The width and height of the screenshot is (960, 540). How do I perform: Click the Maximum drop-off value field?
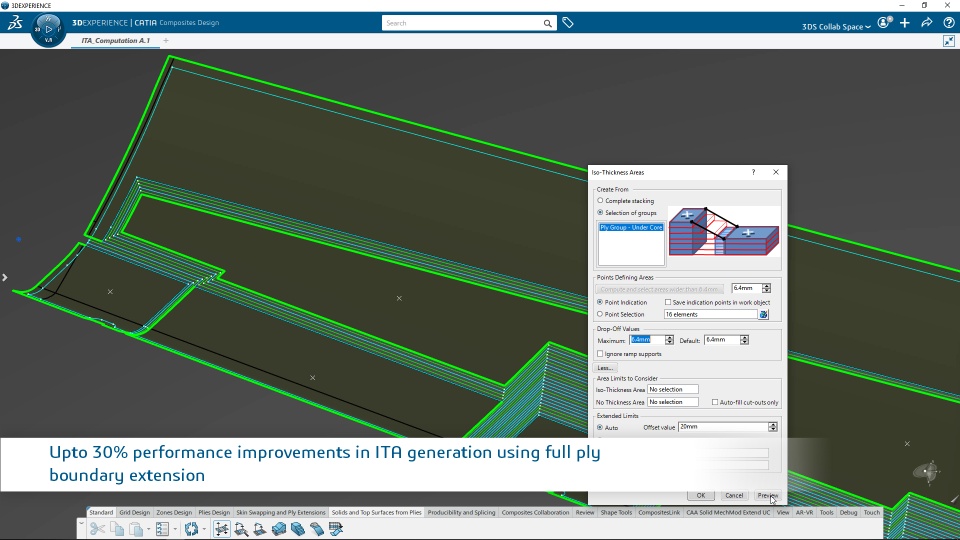pyautogui.click(x=647, y=340)
